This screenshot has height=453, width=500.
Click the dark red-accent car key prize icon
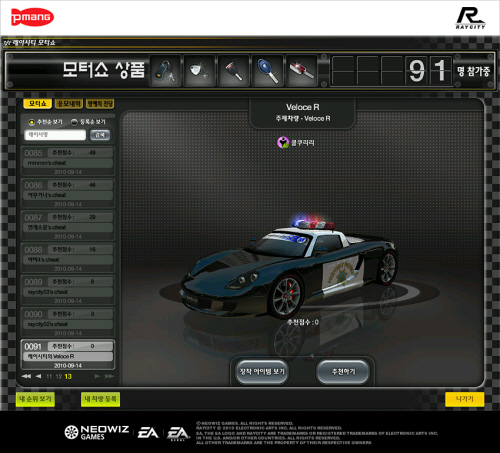[x=234, y=71]
